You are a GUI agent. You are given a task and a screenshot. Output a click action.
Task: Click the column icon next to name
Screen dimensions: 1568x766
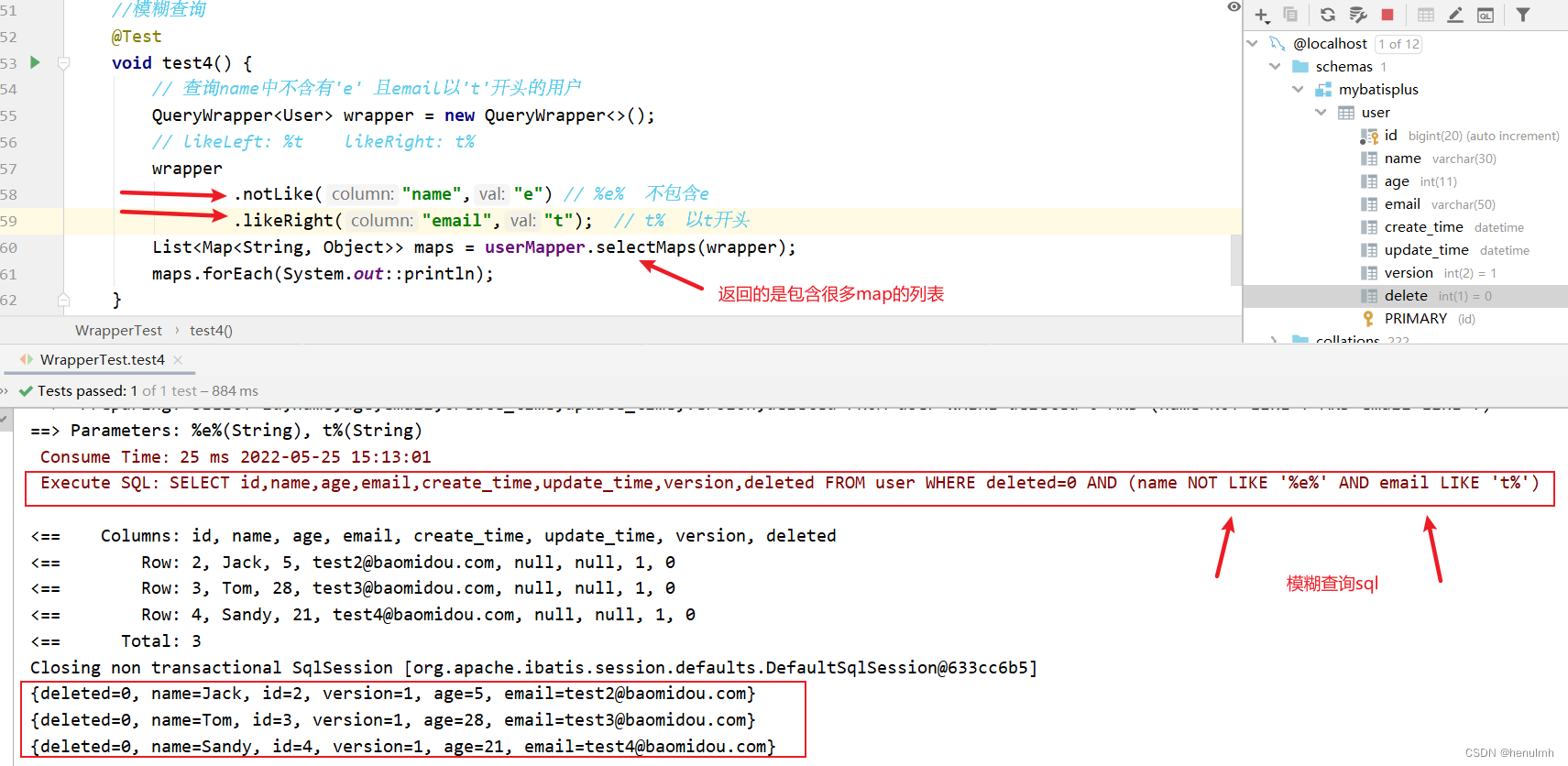1369,159
